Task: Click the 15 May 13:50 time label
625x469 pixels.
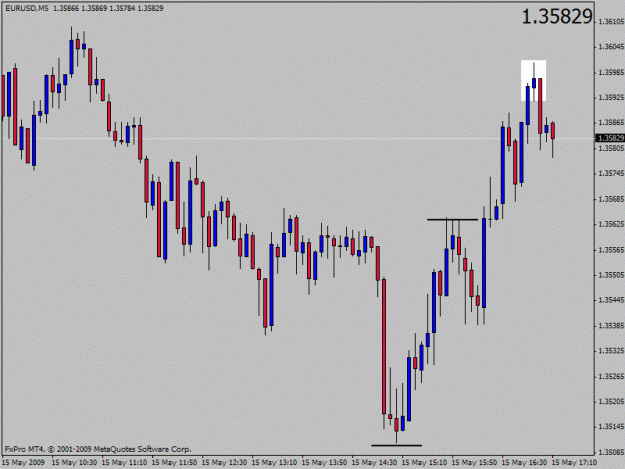Action: 324,463
